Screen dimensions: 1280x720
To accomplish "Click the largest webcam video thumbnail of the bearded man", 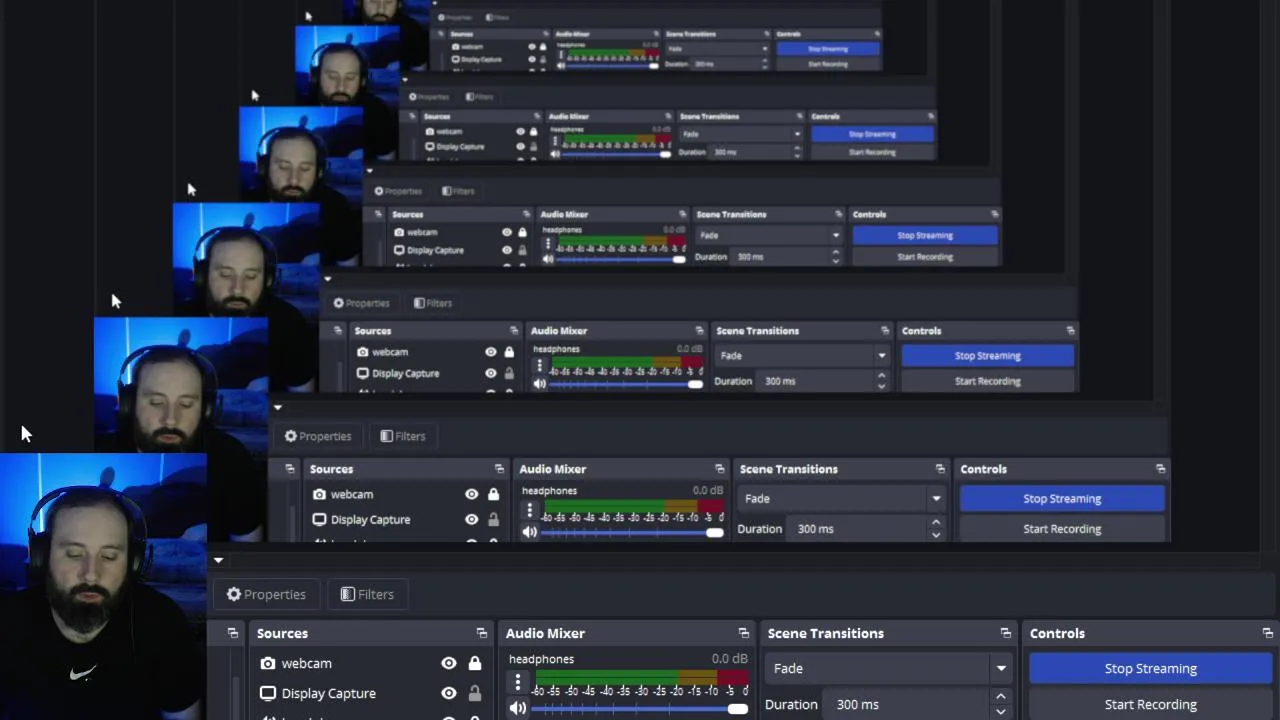I will click(103, 586).
